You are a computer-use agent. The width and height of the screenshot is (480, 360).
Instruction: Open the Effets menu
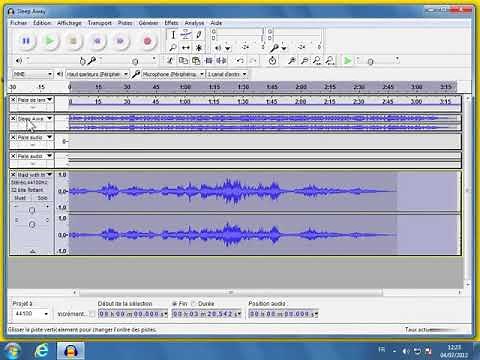pos(171,23)
